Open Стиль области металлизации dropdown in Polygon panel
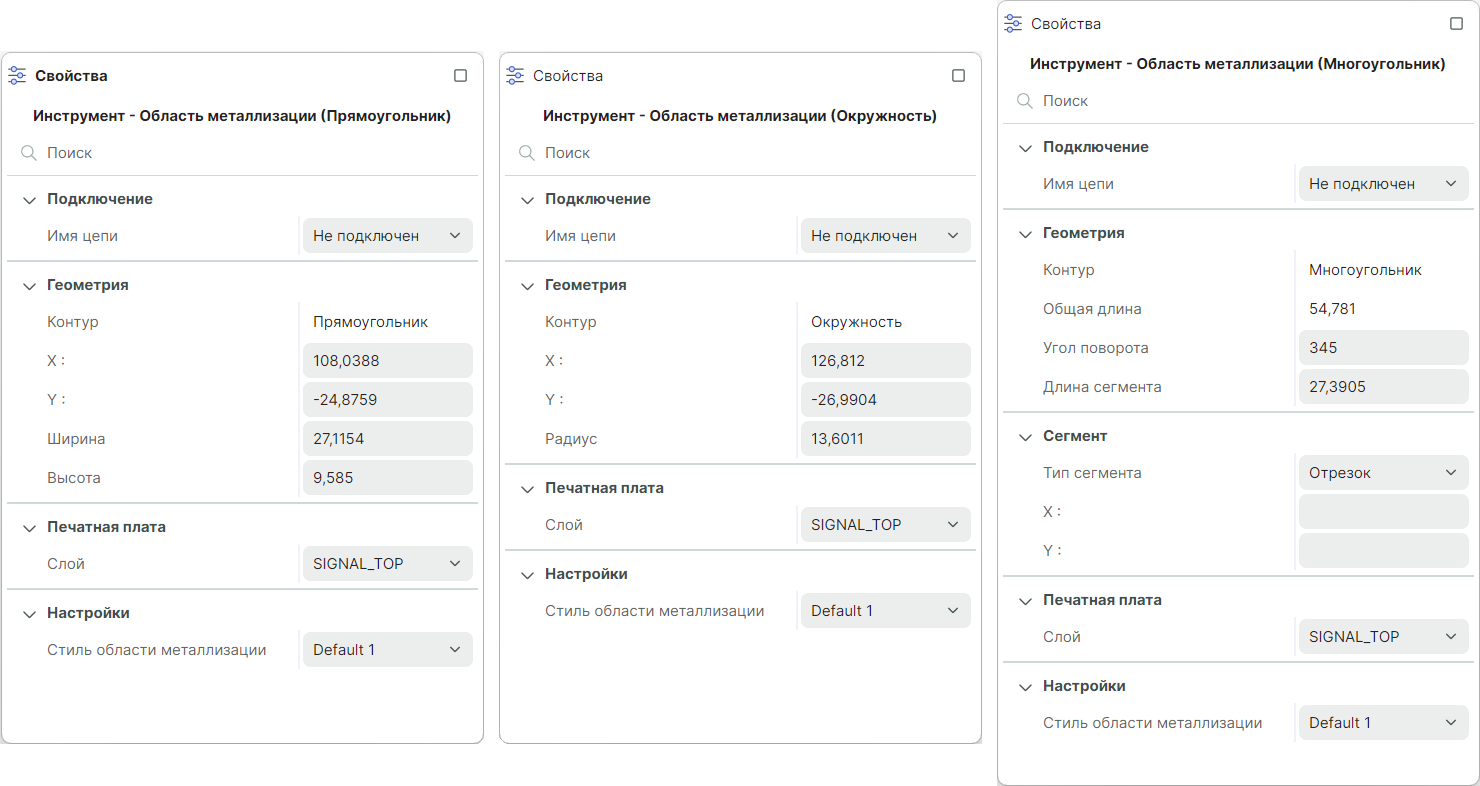Image resolution: width=1480 pixels, height=786 pixels. (x=1383, y=723)
